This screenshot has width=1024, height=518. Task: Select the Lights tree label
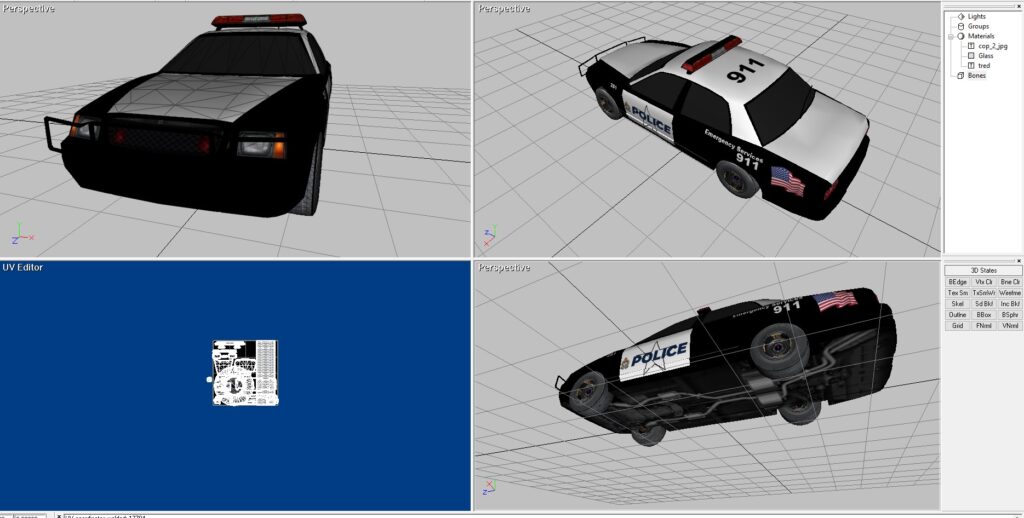pos(977,16)
